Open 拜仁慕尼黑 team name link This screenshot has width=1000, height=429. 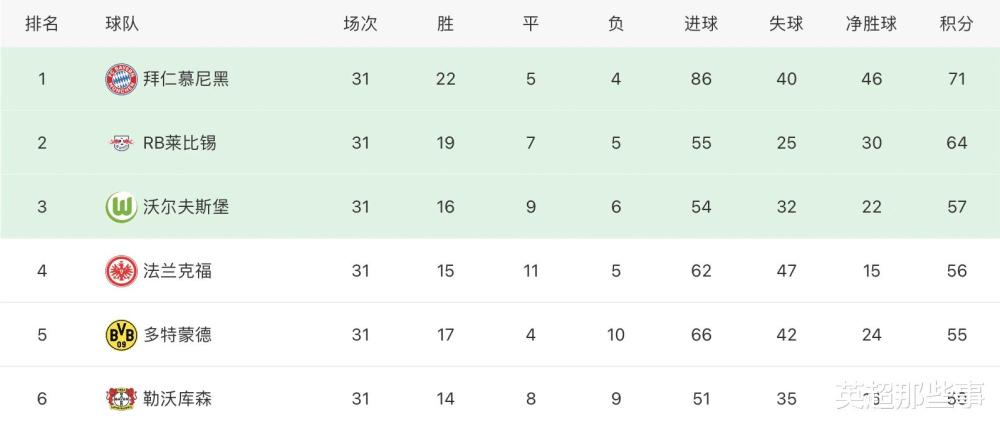[186, 79]
